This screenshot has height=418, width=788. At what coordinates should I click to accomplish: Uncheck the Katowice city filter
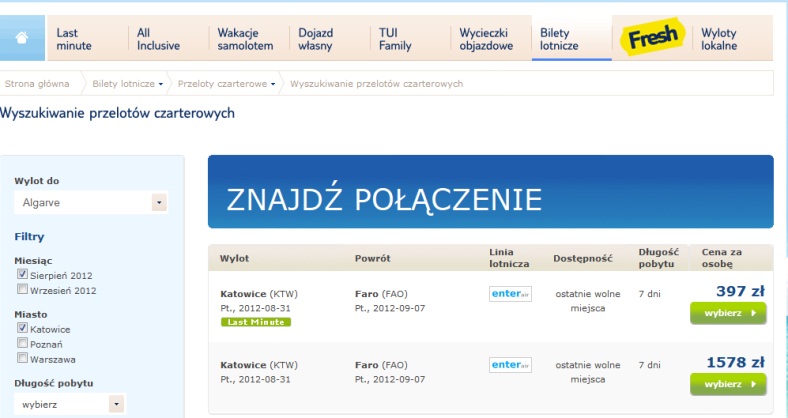click(x=22, y=328)
